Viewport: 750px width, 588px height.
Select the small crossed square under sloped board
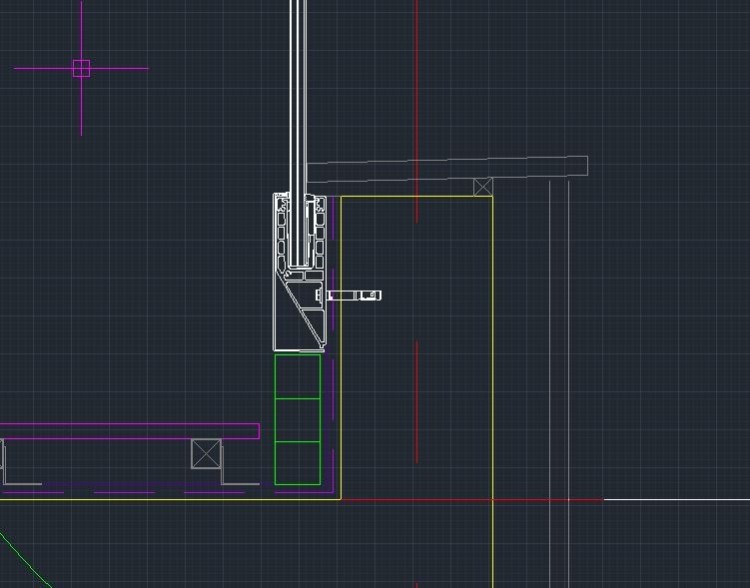483,187
